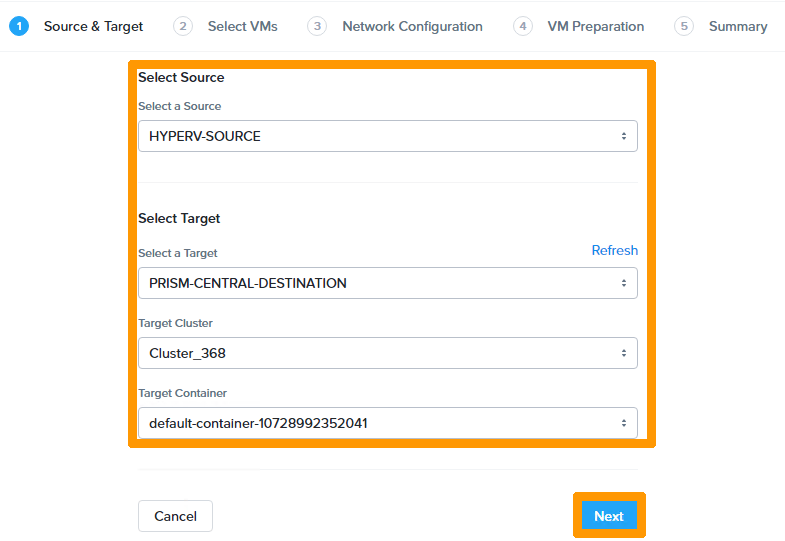Open the PRISM-CENTRAL-DESTINATION target dropdown

[x=387, y=283]
